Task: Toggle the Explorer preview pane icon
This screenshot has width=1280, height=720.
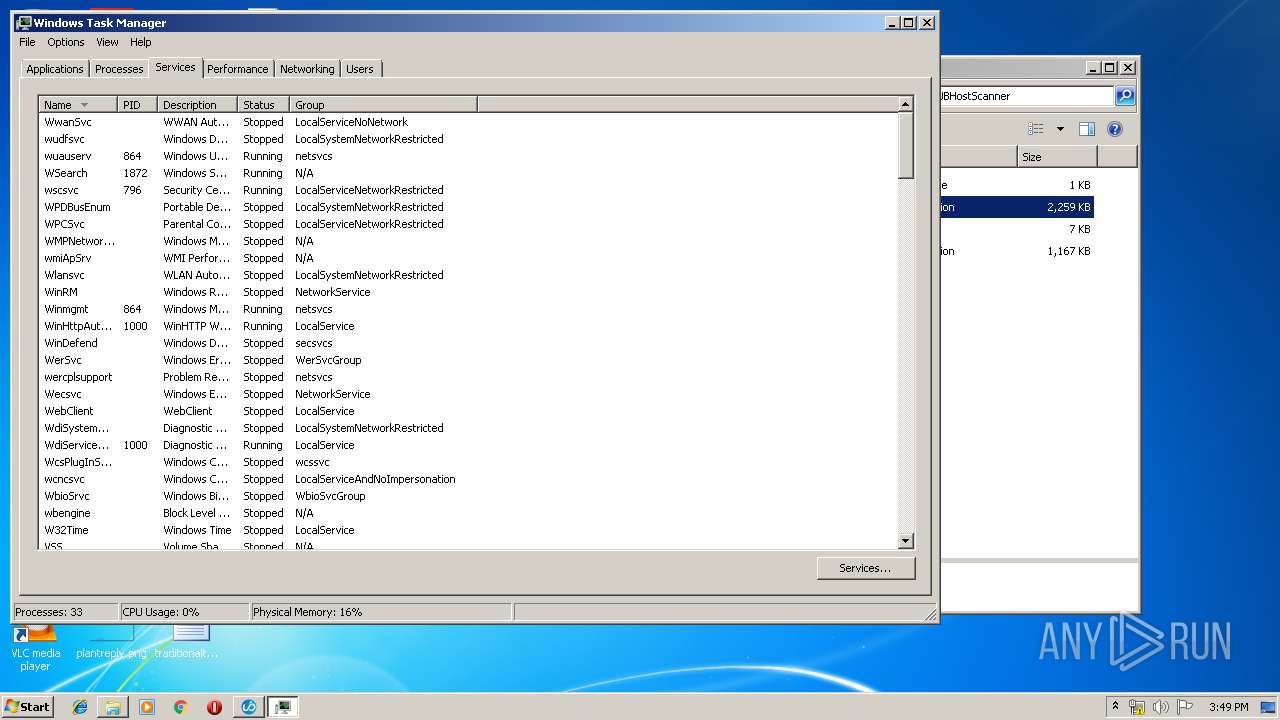Action: tap(1087, 129)
